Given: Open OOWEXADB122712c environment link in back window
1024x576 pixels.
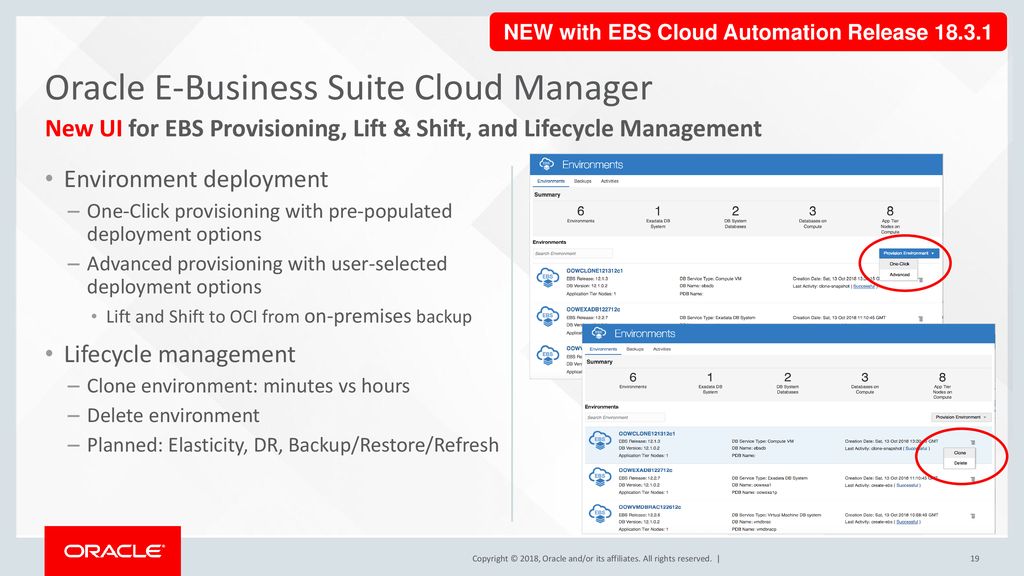Looking at the screenshot, I should pyautogui.click(x=593, y=310).
